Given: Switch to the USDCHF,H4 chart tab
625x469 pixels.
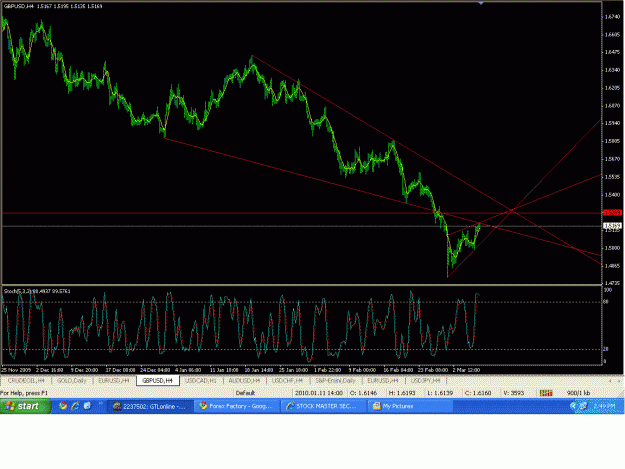Looking at the screenshot, I should [x=287, y=381].
